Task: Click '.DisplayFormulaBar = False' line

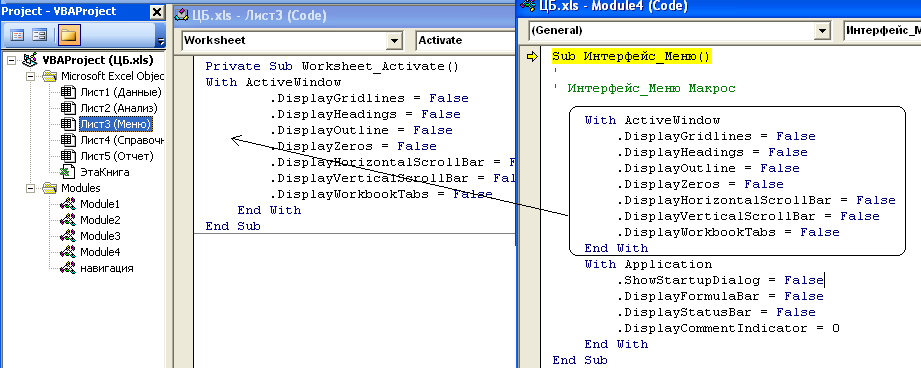Action: pyautogui.click(x=720, y=296)
